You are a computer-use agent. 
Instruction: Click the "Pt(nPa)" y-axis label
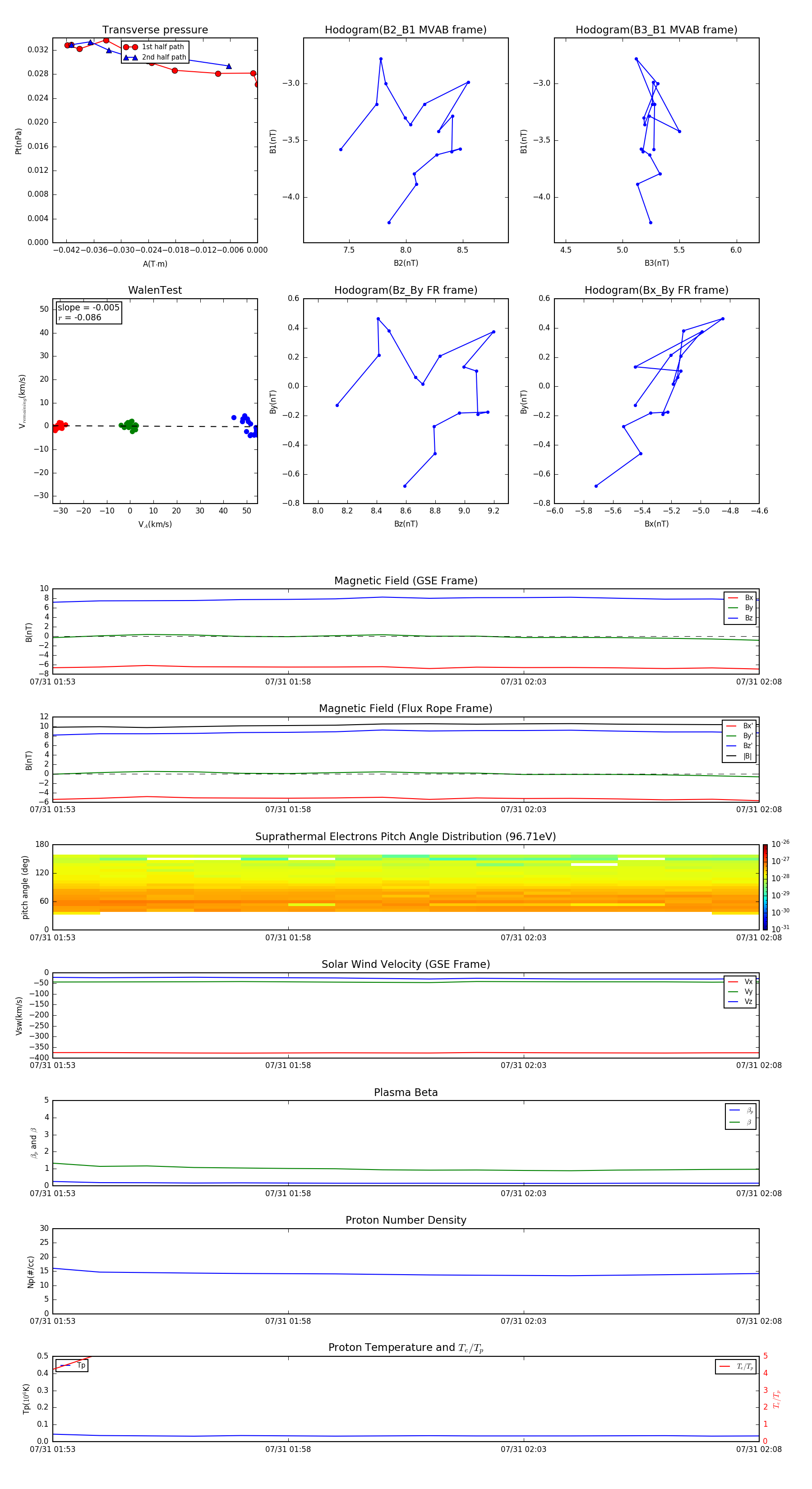[x=18, y=140]
